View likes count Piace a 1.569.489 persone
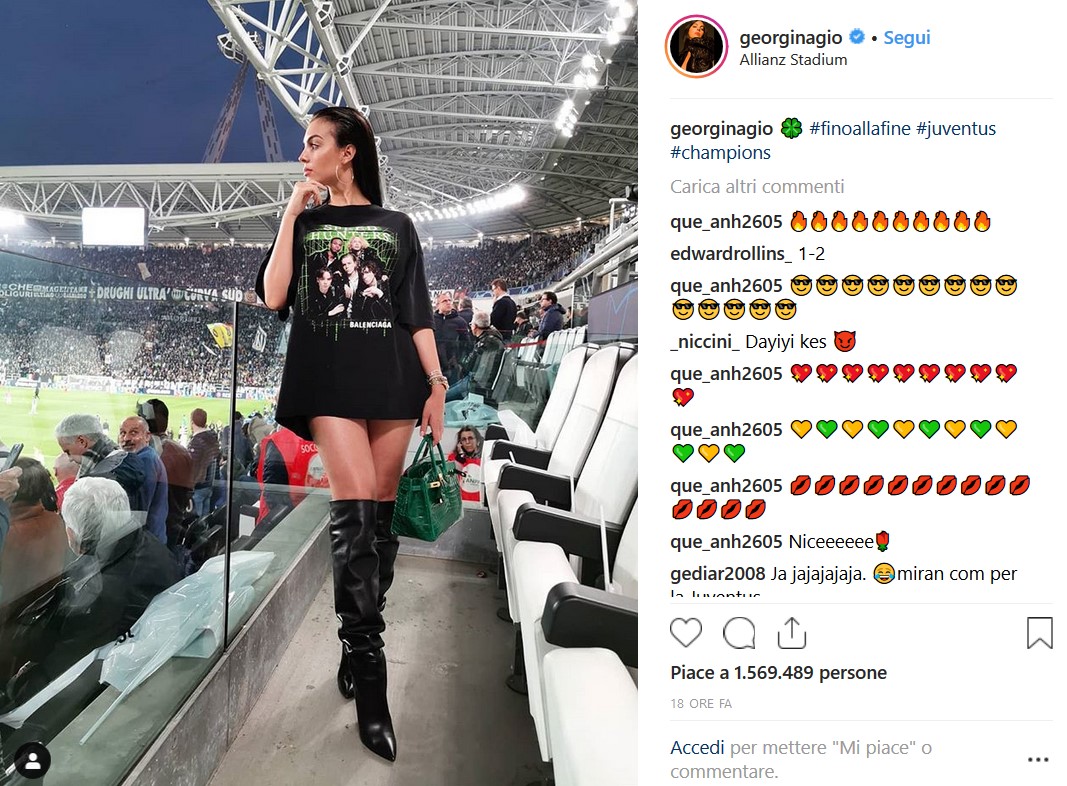The image size is (1067, 786). 778,673
